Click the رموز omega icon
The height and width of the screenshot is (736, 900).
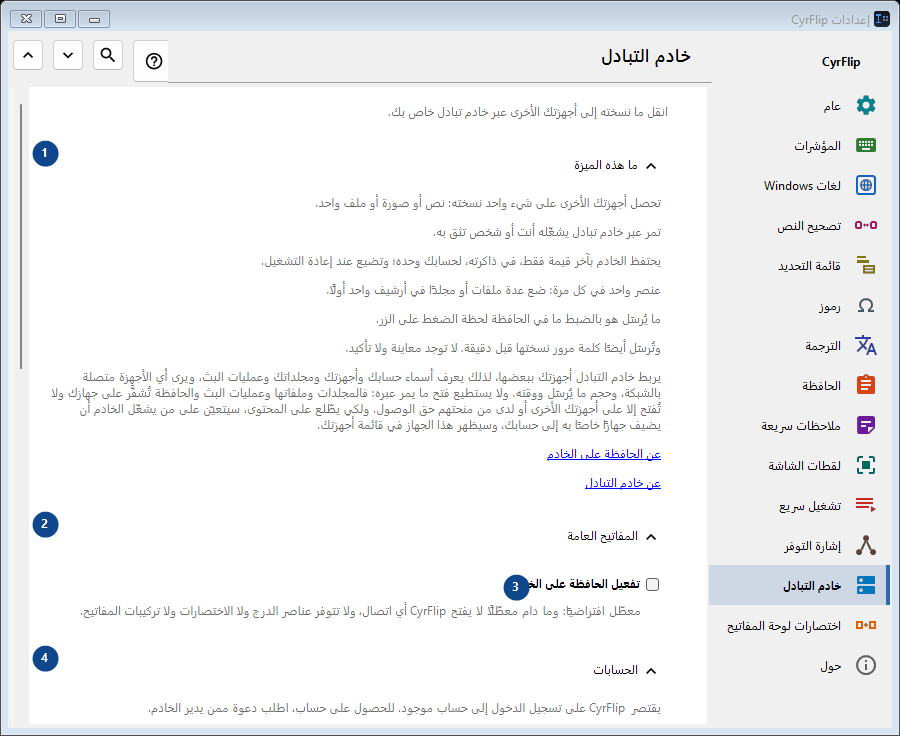[x=866, y=305]
